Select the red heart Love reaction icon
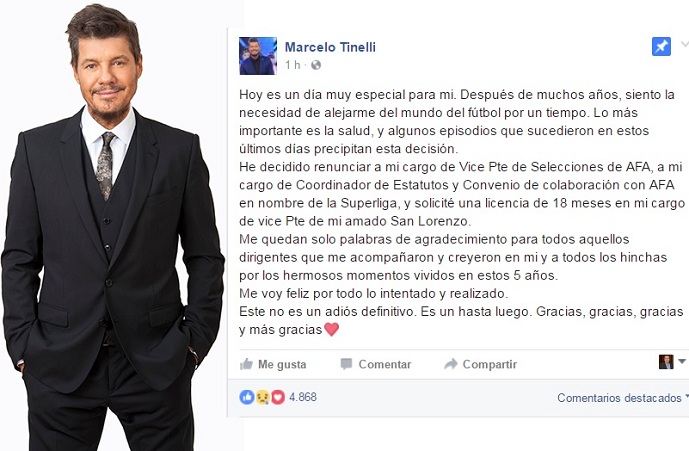The height and width of the screenshot is (451, 689). [x=278, y=397]
